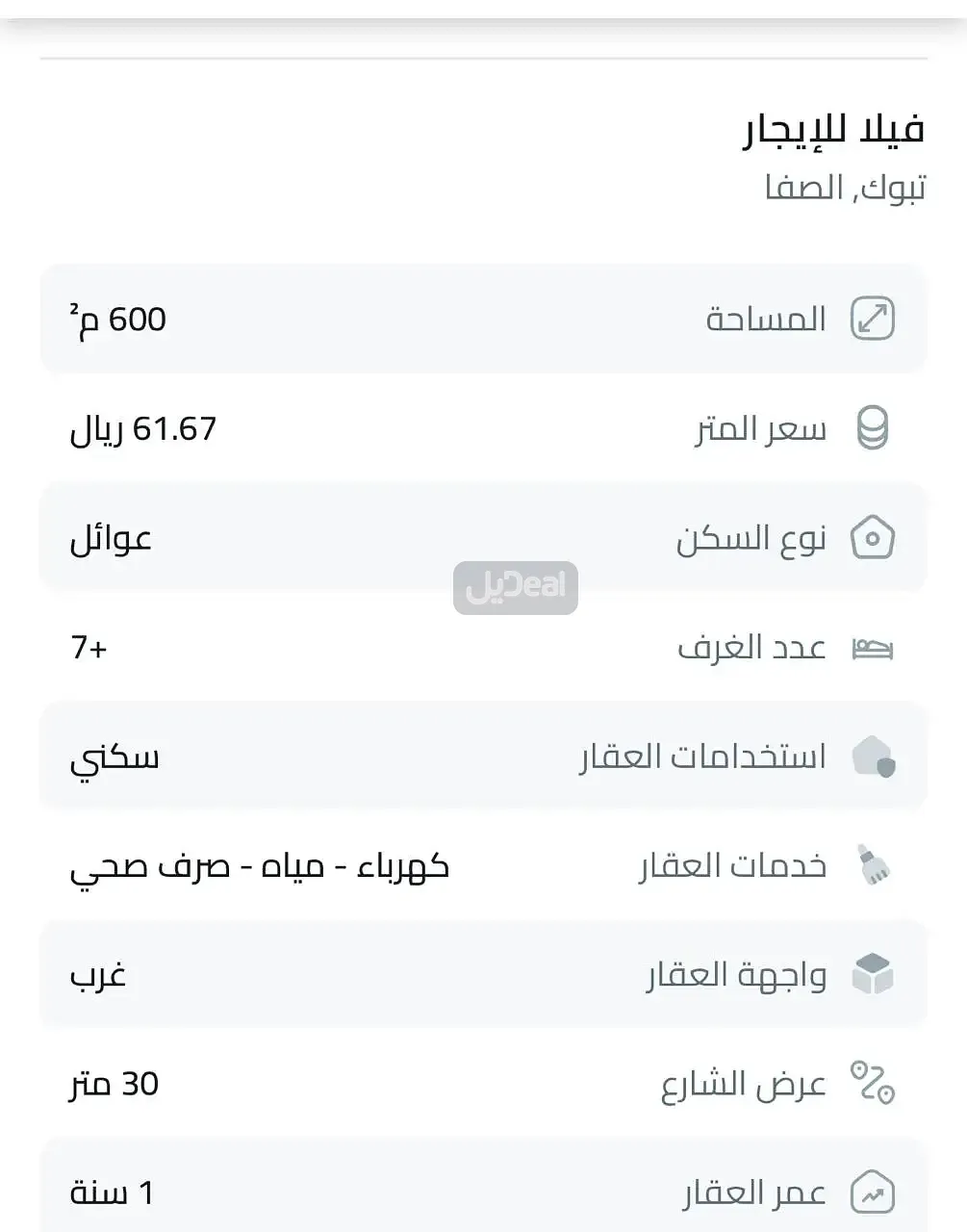Select the 61.67 ريال price value
Screen dimensions: 967x1232
(143, 429)
